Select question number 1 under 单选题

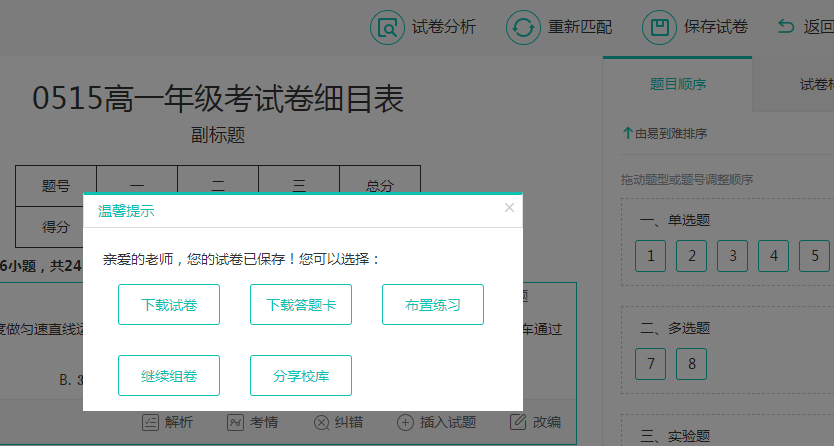tap(650, 256)
